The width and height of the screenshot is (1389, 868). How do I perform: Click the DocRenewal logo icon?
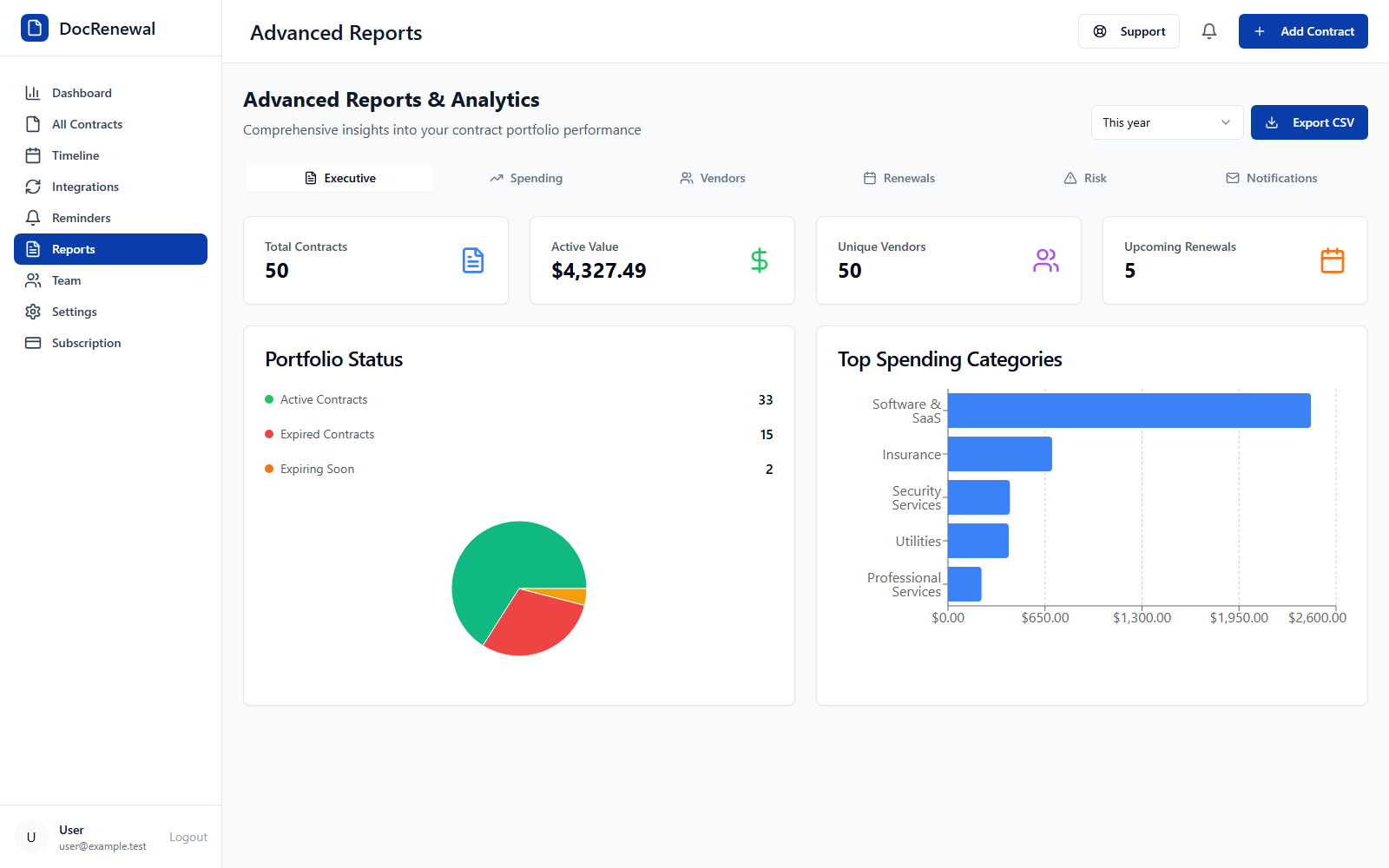pyautogui.click(x=35, y=28)
